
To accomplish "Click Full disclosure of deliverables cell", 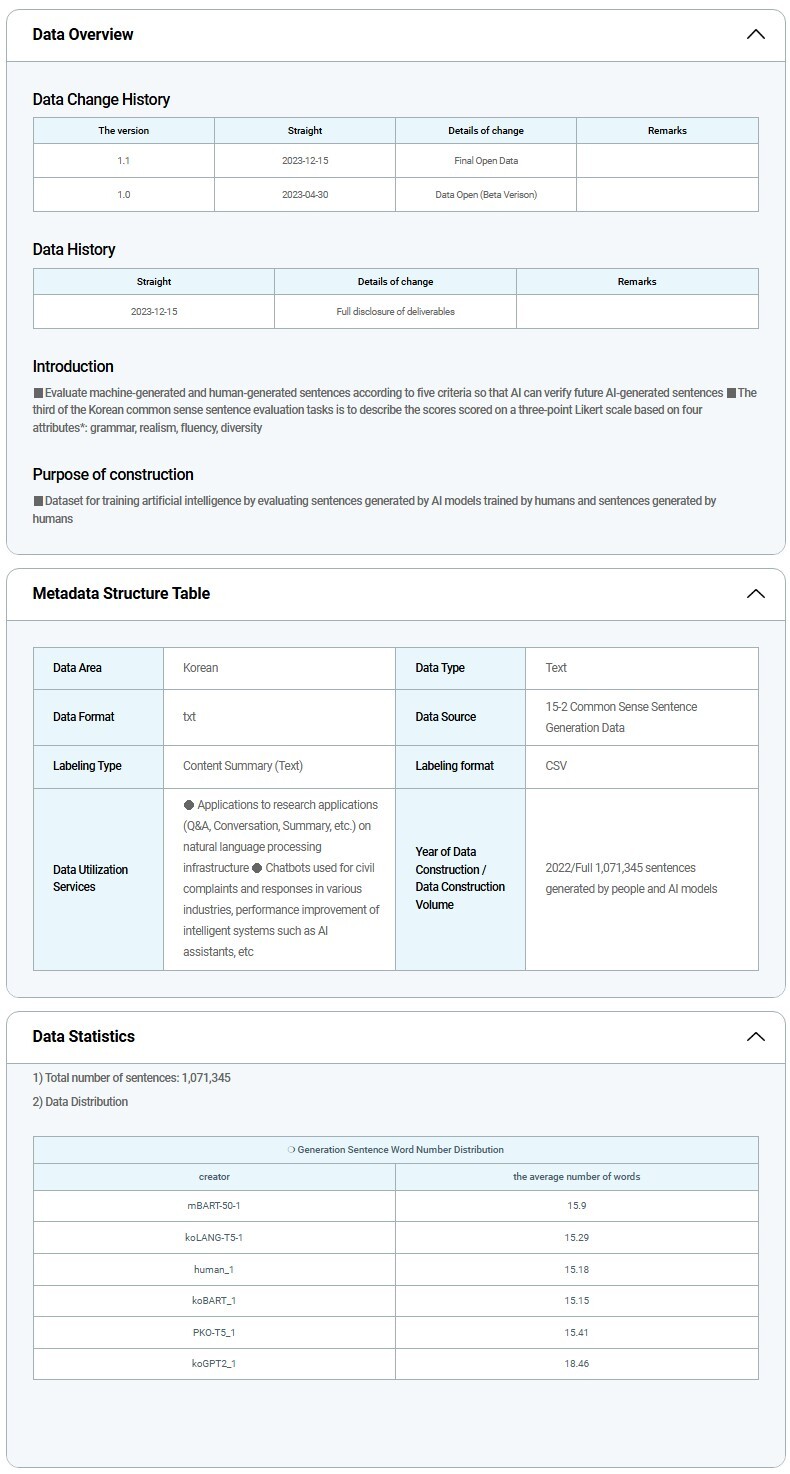I will (x=395, y=311).
